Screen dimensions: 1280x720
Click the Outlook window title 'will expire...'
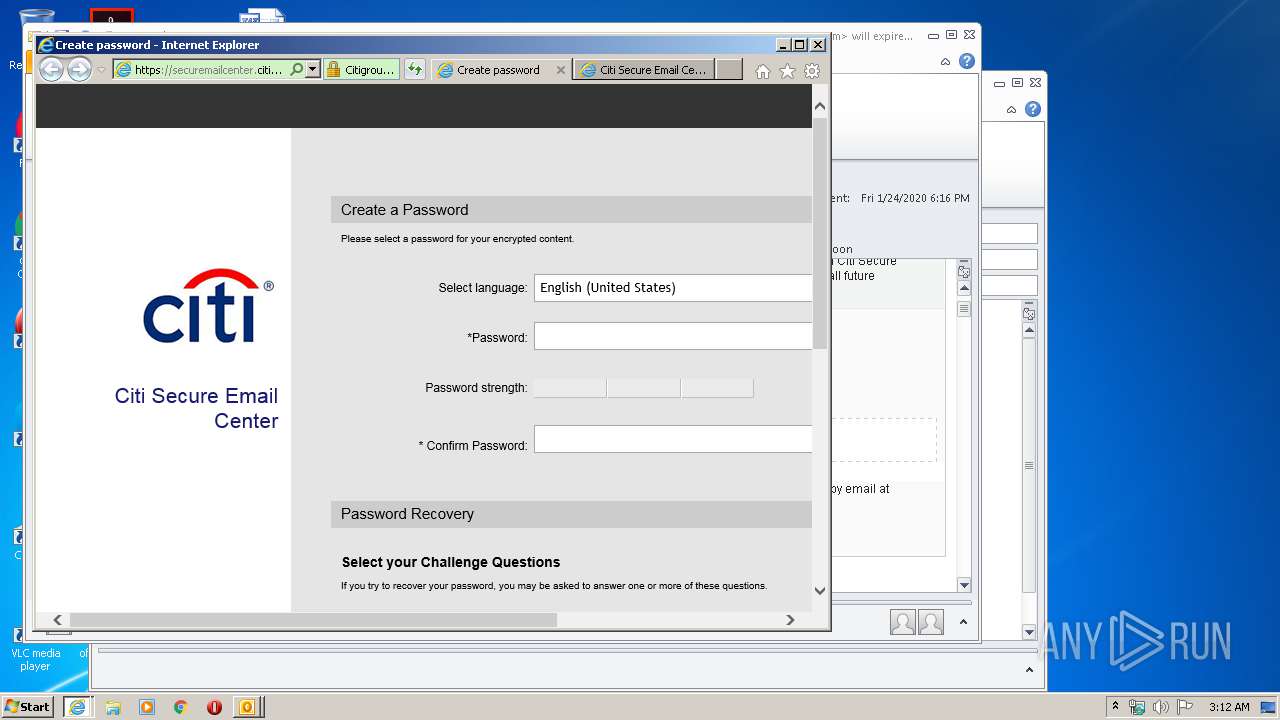[x=875, y=36]
